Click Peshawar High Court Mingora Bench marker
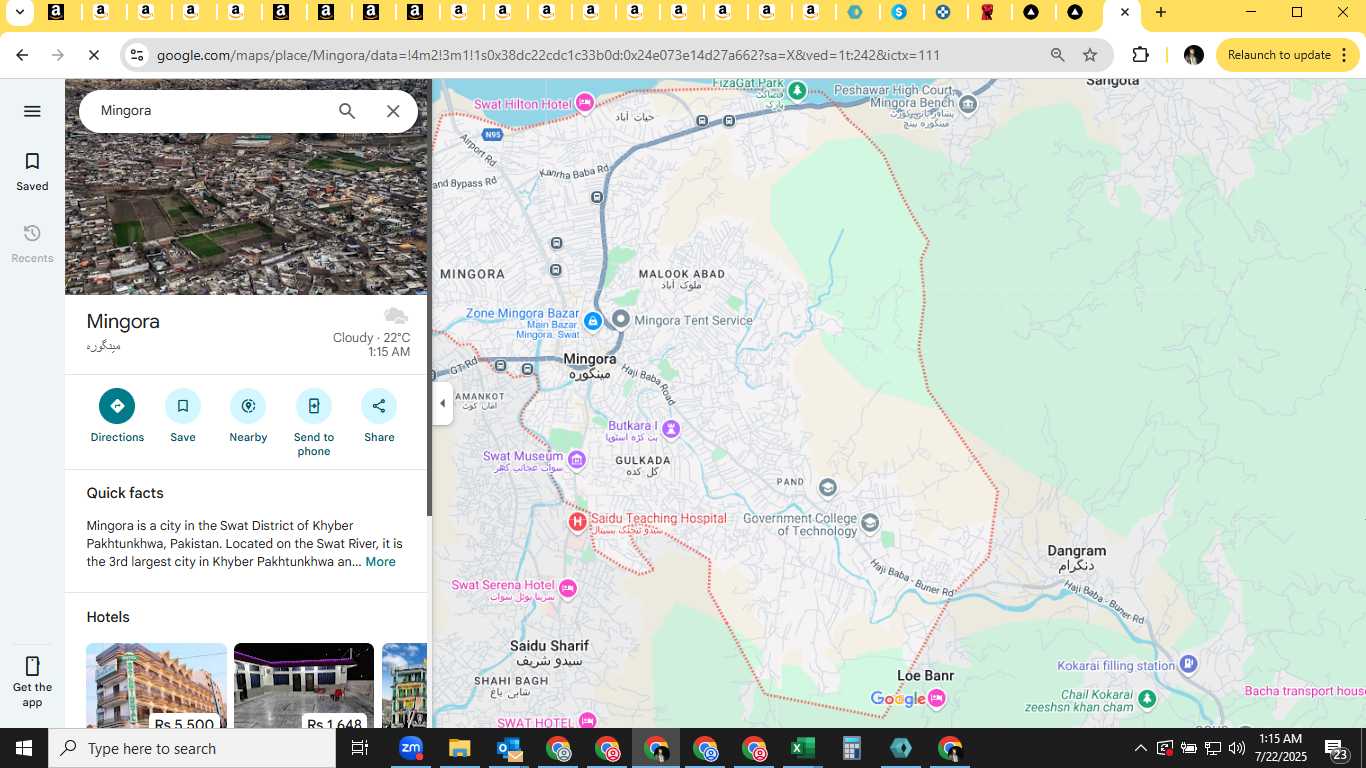The height and width of the screenshot is (768, 1366). point(967,103)
